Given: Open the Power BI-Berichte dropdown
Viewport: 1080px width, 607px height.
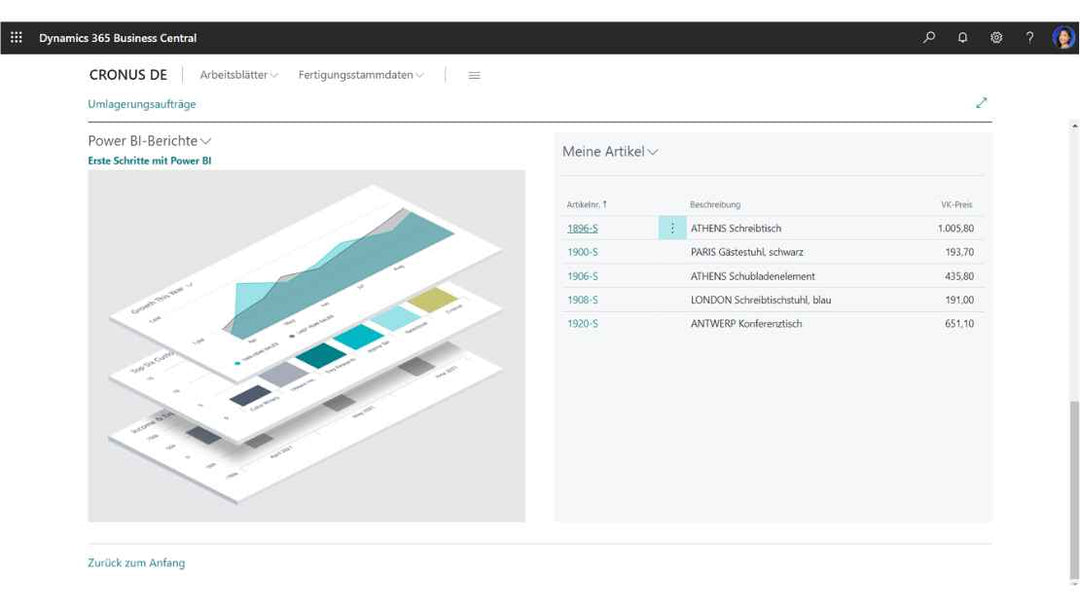Looking at the screenshot, I should point(150,141).
